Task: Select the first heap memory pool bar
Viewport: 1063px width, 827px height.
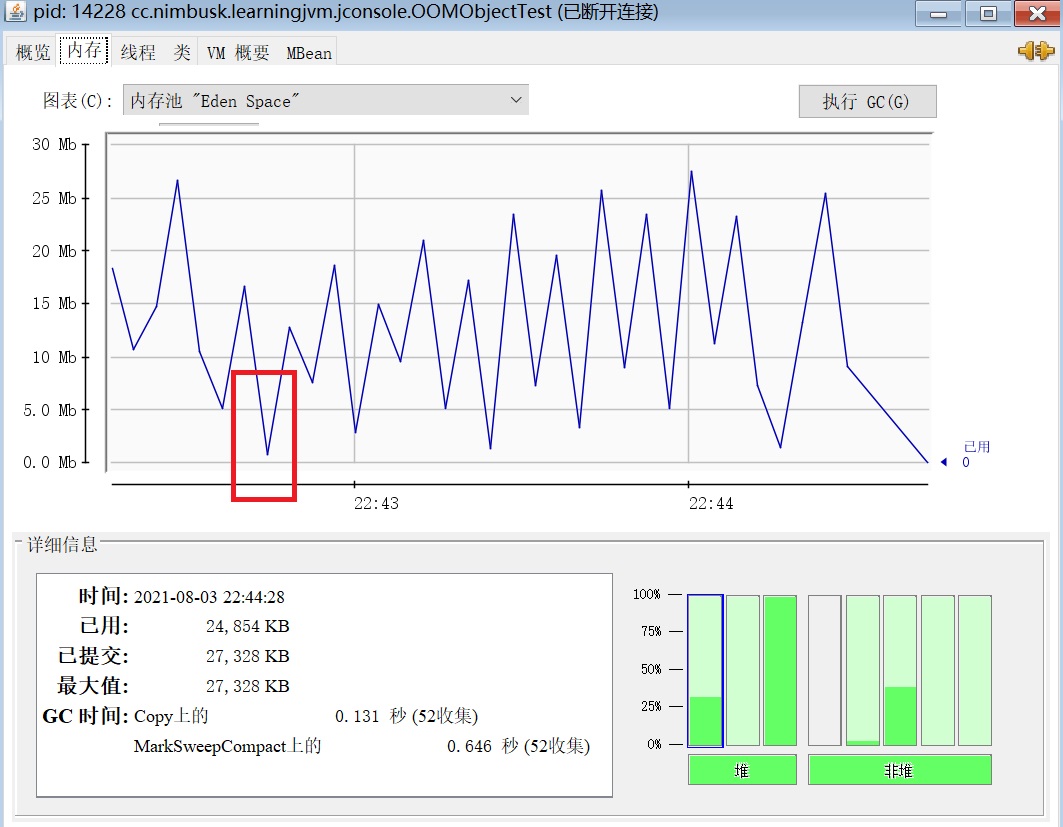Action: (x=705, y=670)
